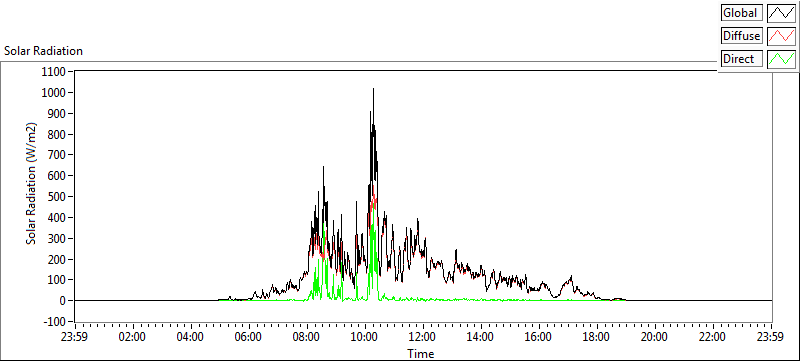Select the Direct legend label
This screenshot has height=361, width=800.
click(x=742, y=59)
